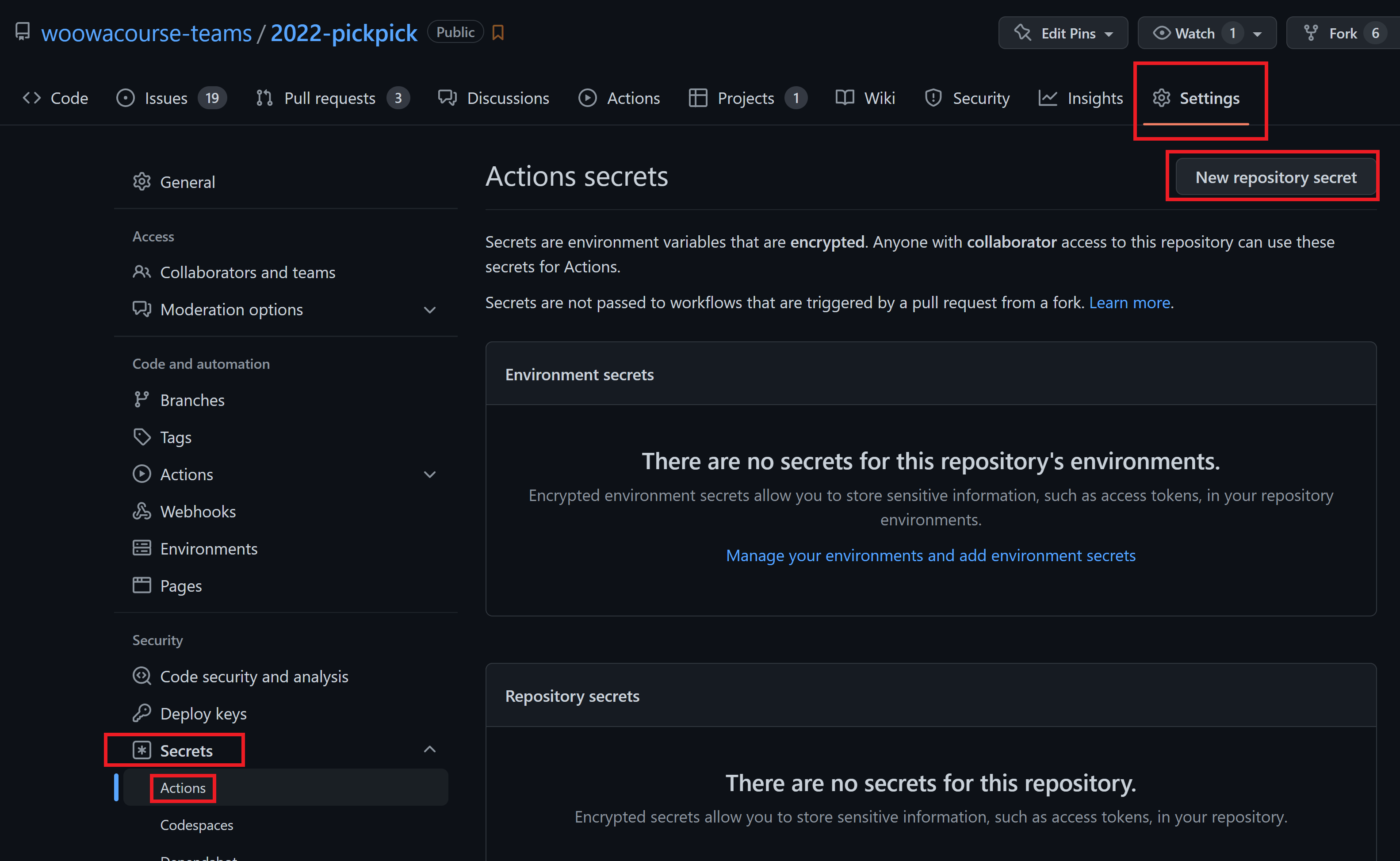Click the Security shield icon in the tab bar

[x=933, y=98]
